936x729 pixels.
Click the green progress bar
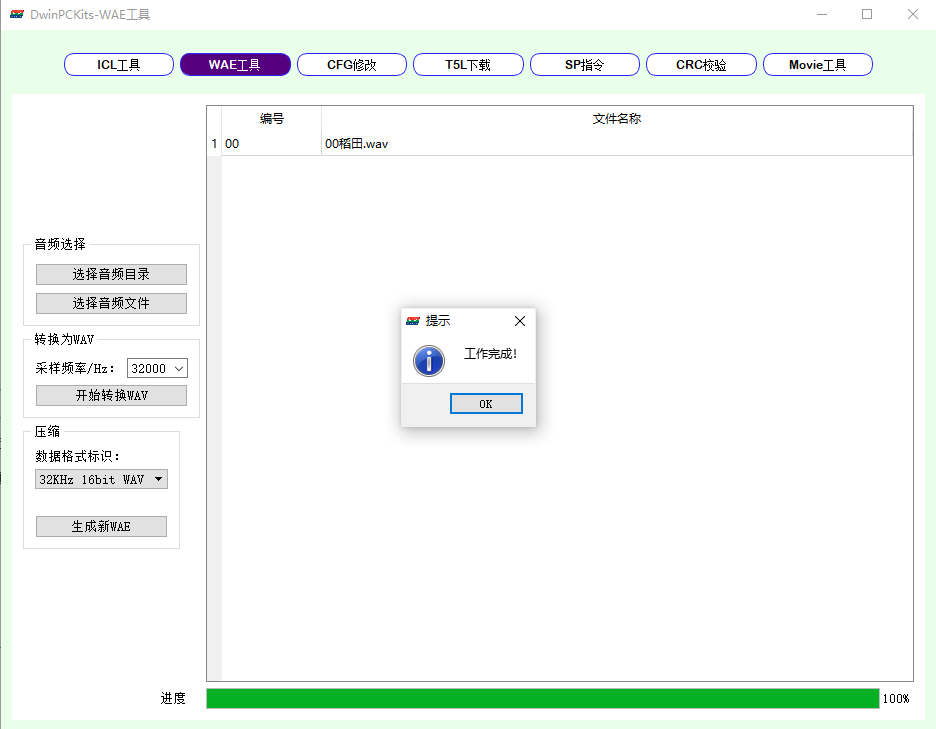point(542,698)
